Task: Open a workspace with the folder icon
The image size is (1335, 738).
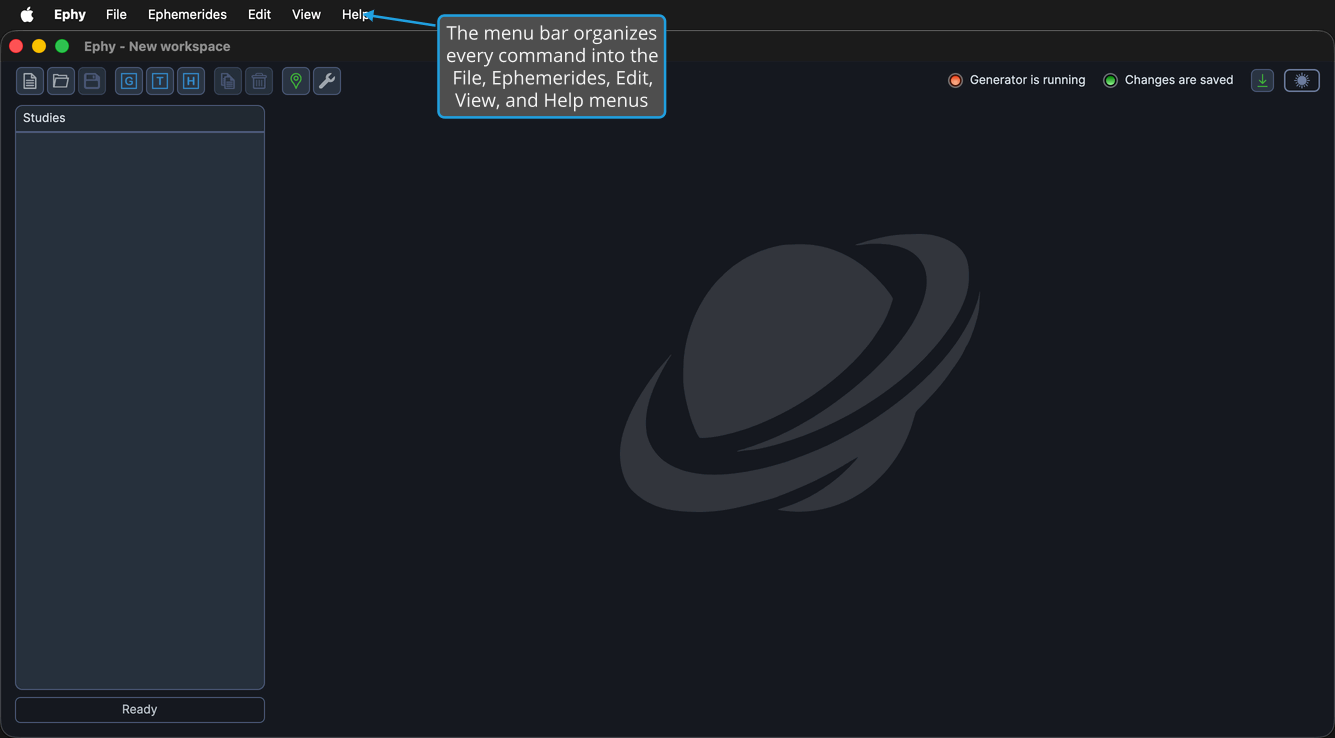Action: coord(61,81)
